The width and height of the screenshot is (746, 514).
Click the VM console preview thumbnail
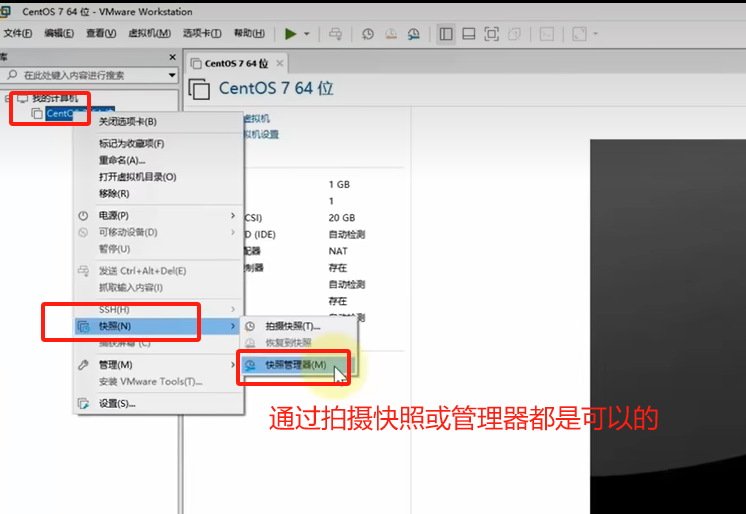pos(668,326)
